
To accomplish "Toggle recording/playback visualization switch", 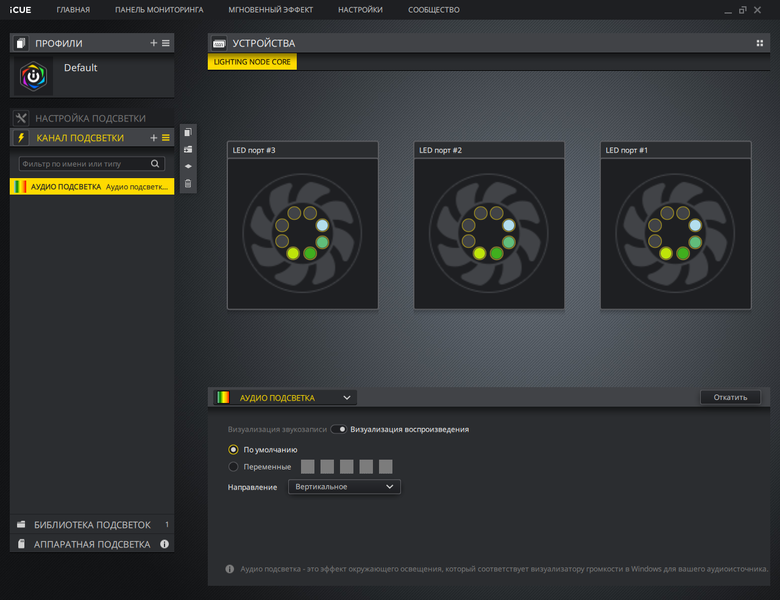I will tap(339, 429).
